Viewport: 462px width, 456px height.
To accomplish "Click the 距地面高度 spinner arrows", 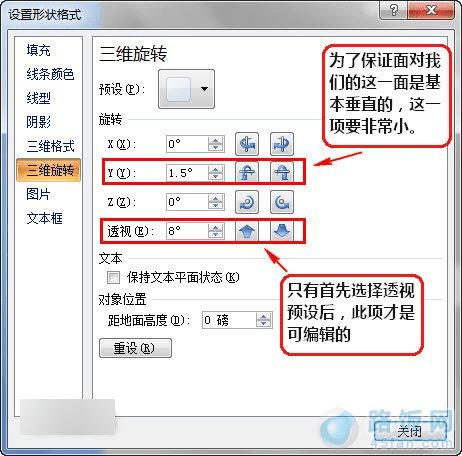I will coord(263,320).
